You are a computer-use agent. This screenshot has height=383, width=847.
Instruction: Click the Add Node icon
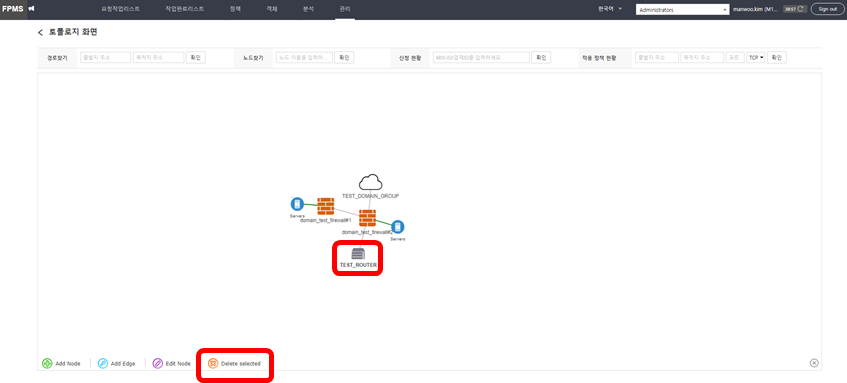[x=47, y=364]
